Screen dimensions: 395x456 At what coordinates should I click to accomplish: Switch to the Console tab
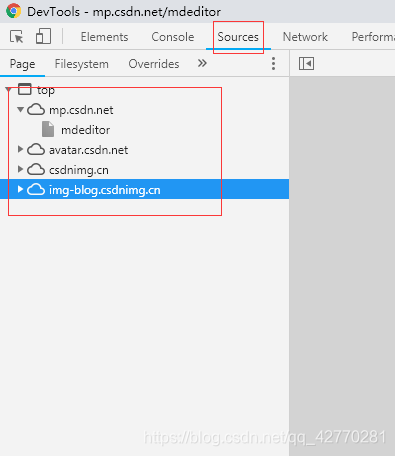tap(173, 37)
